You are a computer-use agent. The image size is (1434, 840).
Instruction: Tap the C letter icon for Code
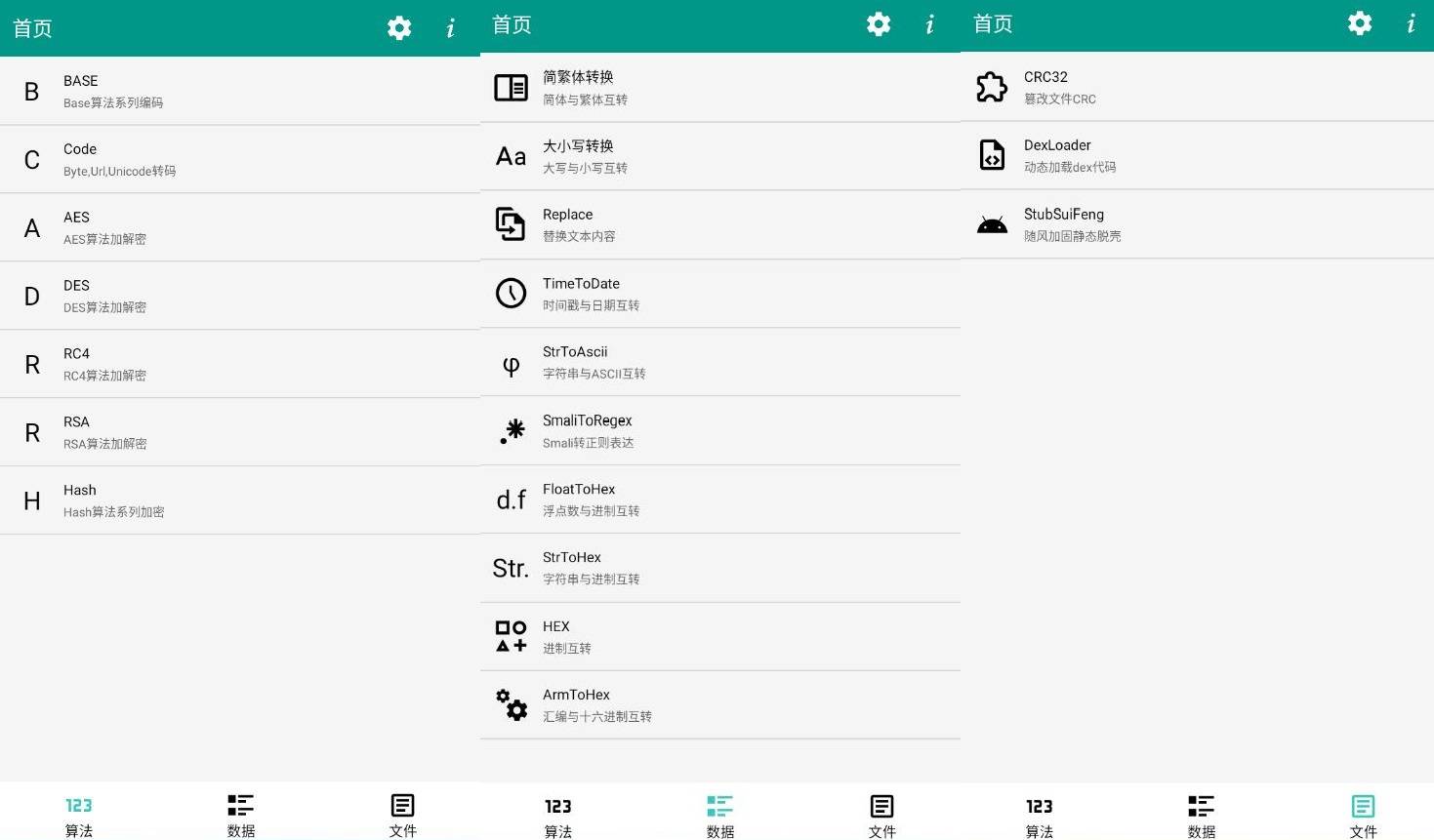pyautogui.click(x=32, y=160)
